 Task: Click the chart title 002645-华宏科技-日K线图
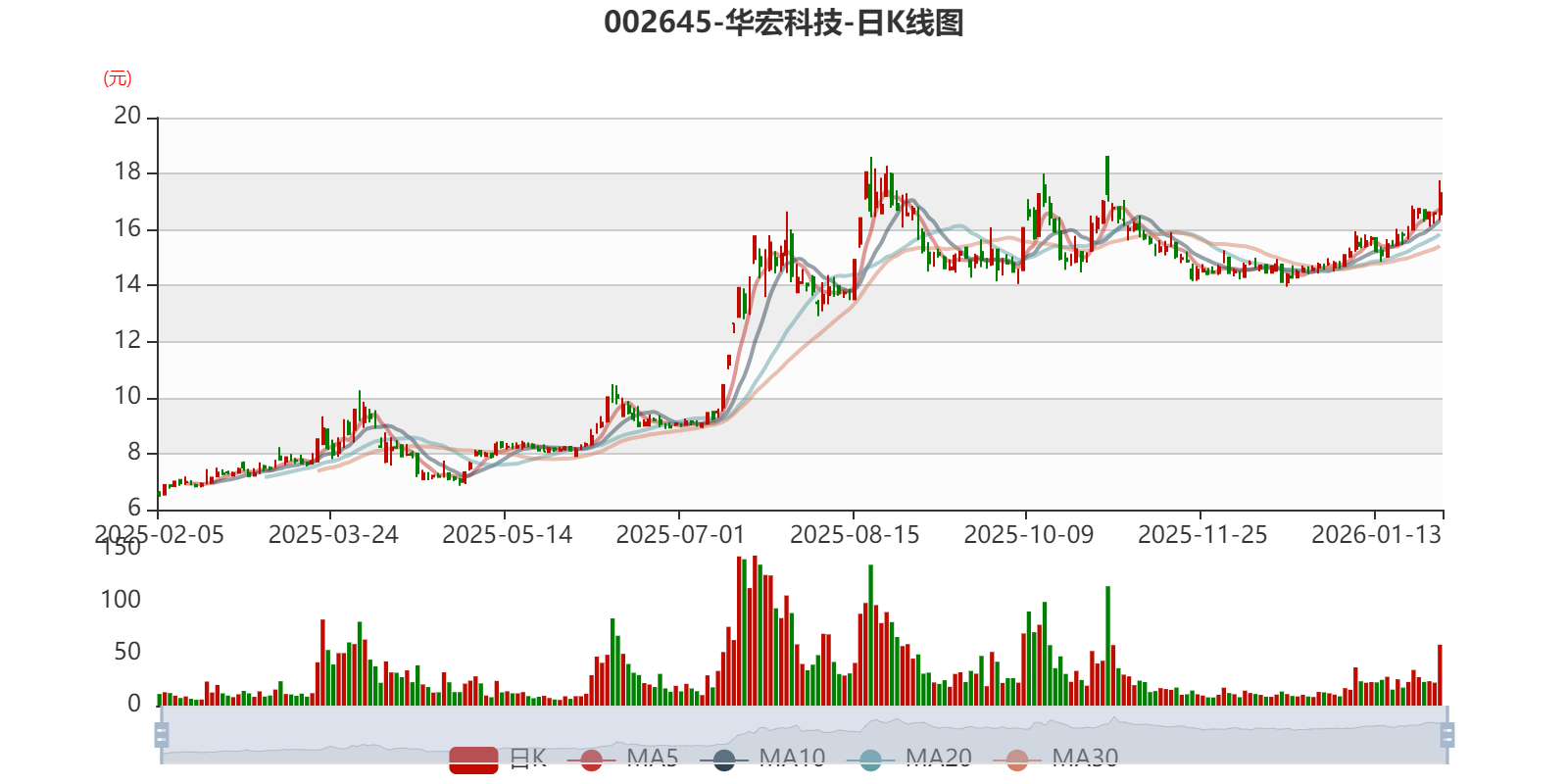tap(784, 23)
